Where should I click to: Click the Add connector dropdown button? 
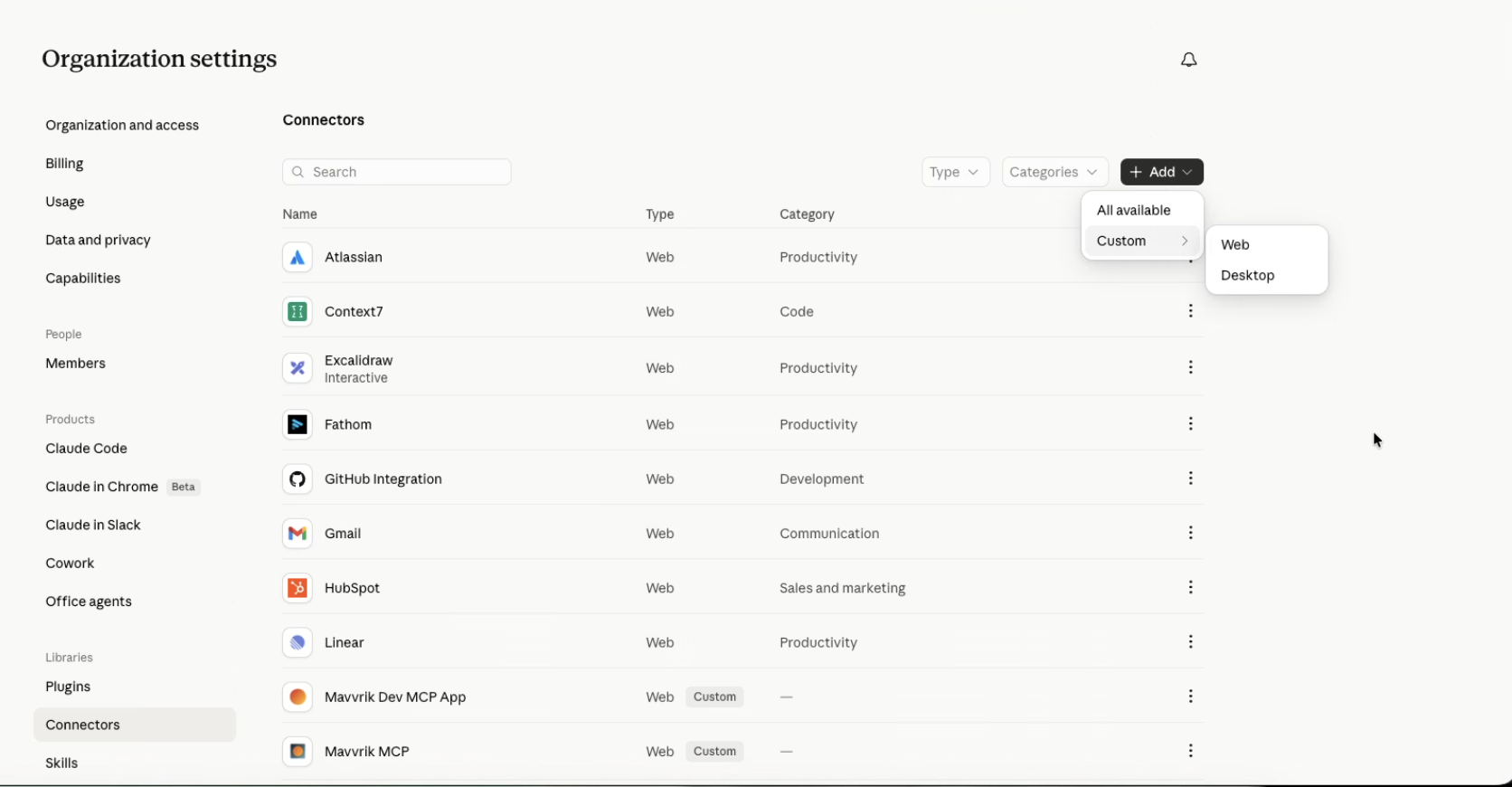click(x=1162, y=172)
